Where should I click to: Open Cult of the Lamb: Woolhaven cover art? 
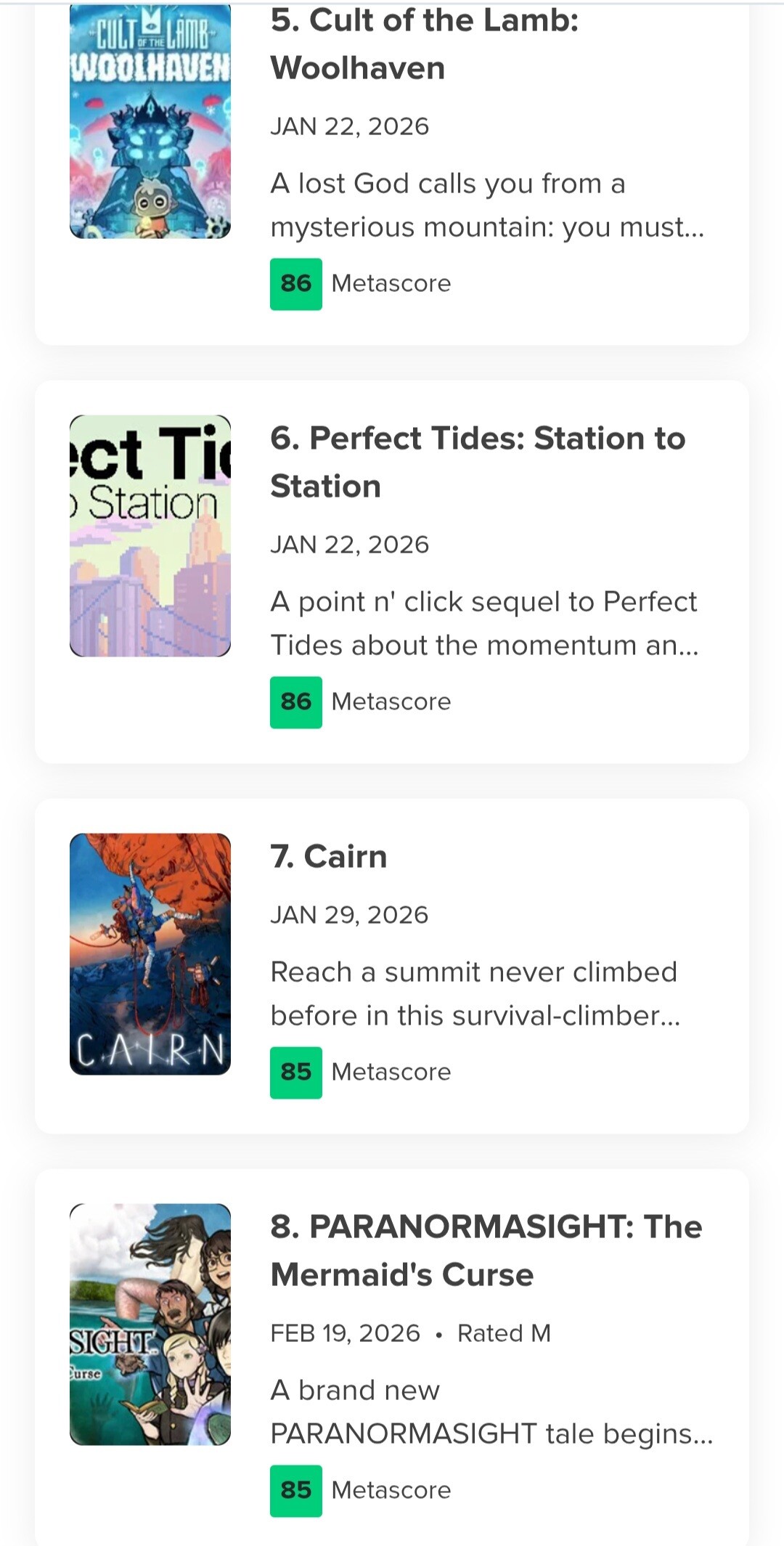(150, 121)
